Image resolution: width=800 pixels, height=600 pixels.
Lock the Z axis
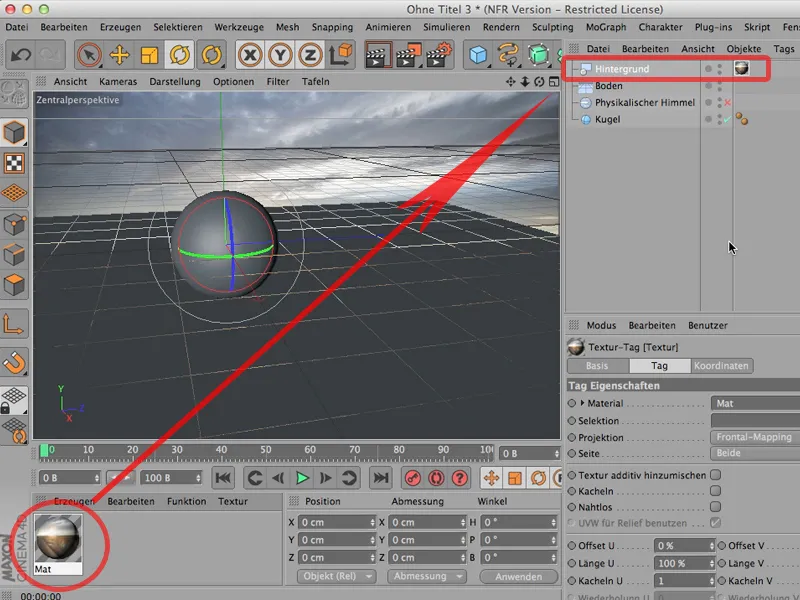[310, 55]
